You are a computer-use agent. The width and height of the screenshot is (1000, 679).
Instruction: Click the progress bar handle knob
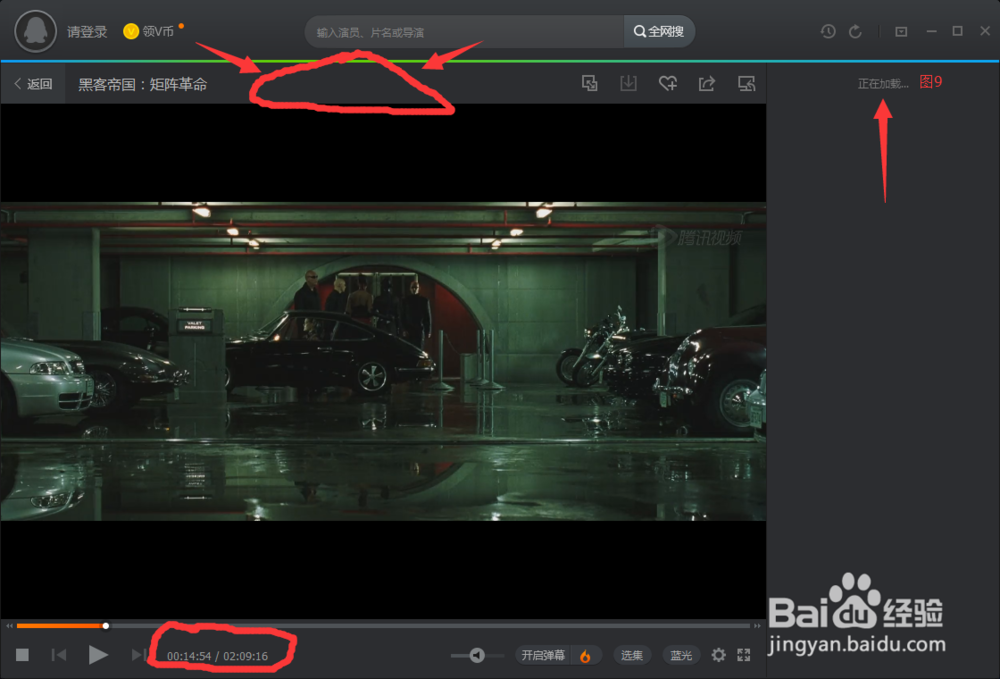(106, 626)
